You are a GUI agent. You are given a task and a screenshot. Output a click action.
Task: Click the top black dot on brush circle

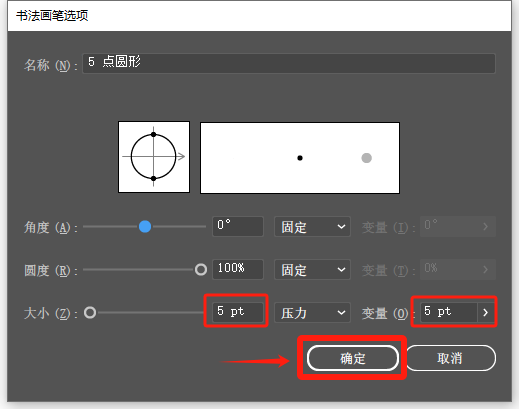coord(153,134)
